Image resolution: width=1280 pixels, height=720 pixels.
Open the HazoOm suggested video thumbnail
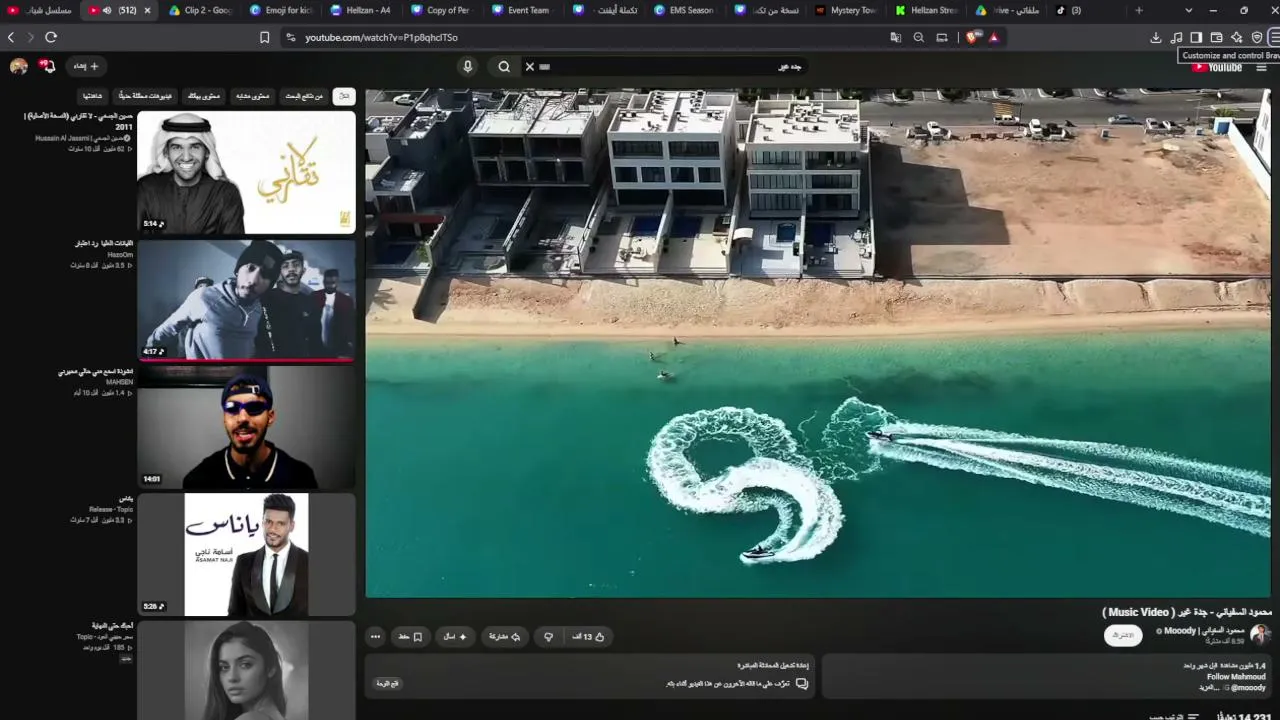(x=246, y=300)
